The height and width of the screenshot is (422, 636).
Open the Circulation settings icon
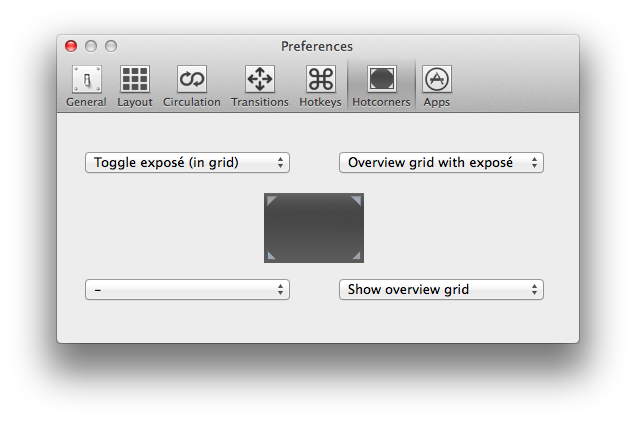click(x=191, y=80)
